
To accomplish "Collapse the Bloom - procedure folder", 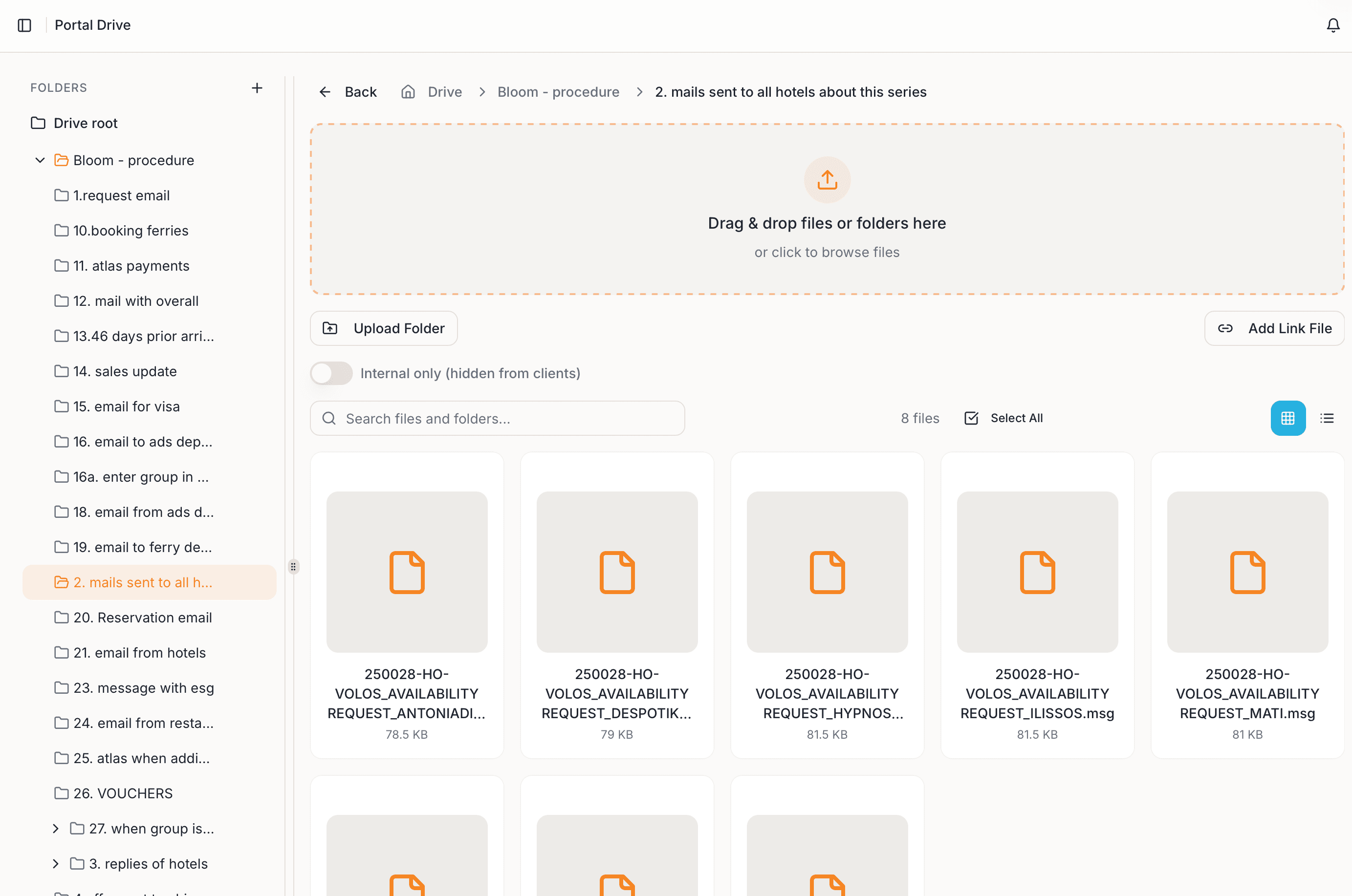I will (x=39, y=160).
